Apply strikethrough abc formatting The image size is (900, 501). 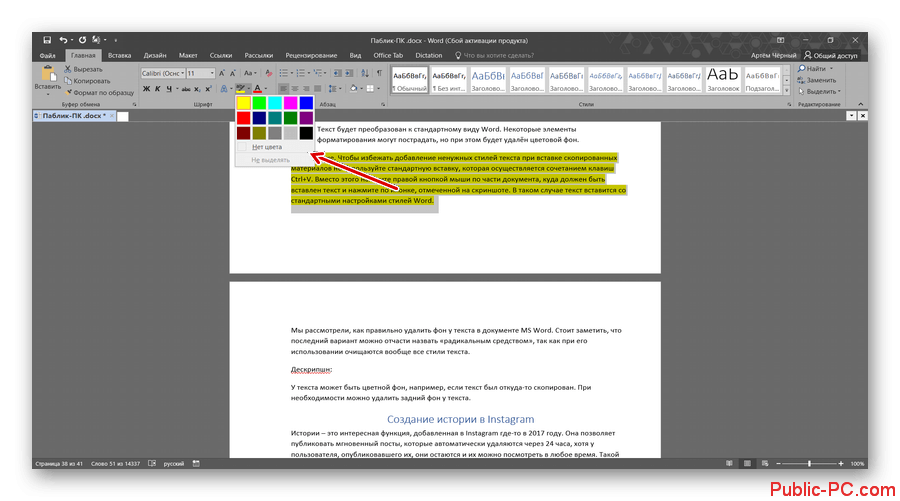[x=186, y=89]
